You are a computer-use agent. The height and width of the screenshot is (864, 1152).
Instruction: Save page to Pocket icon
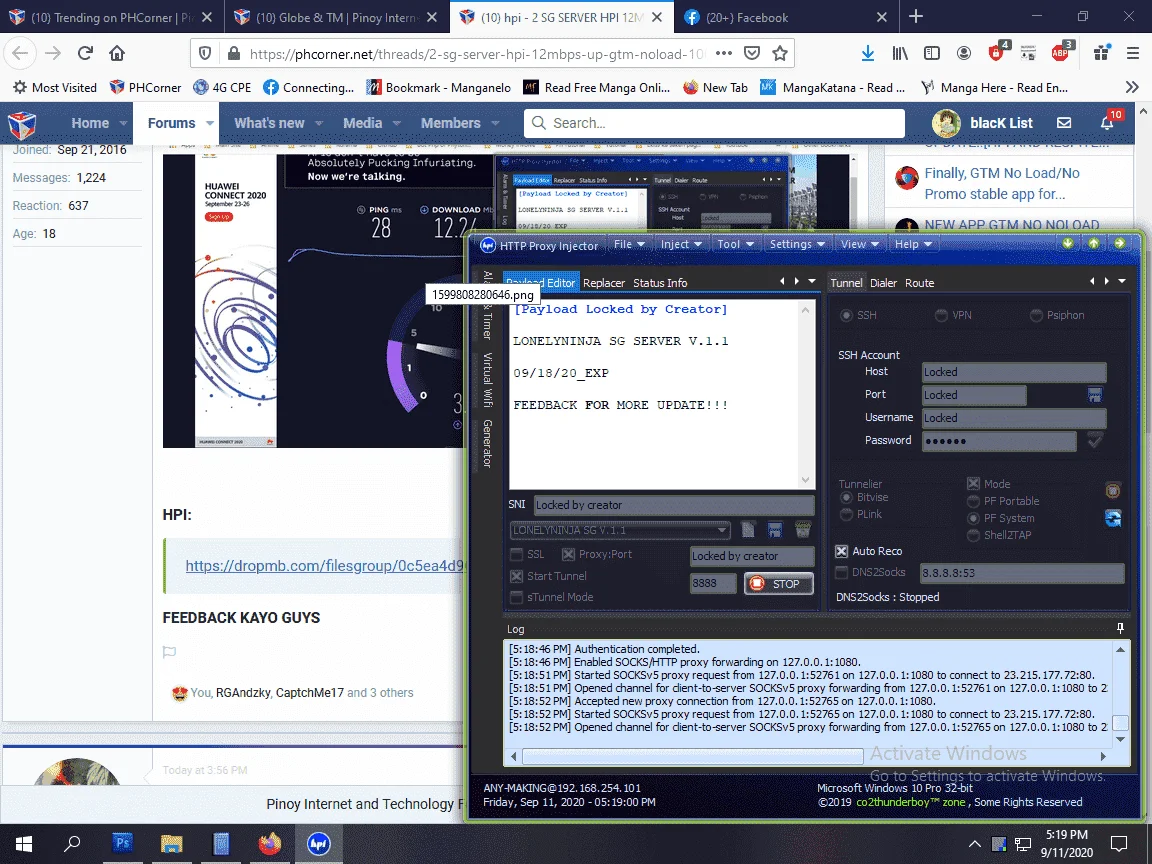point(752,53)
